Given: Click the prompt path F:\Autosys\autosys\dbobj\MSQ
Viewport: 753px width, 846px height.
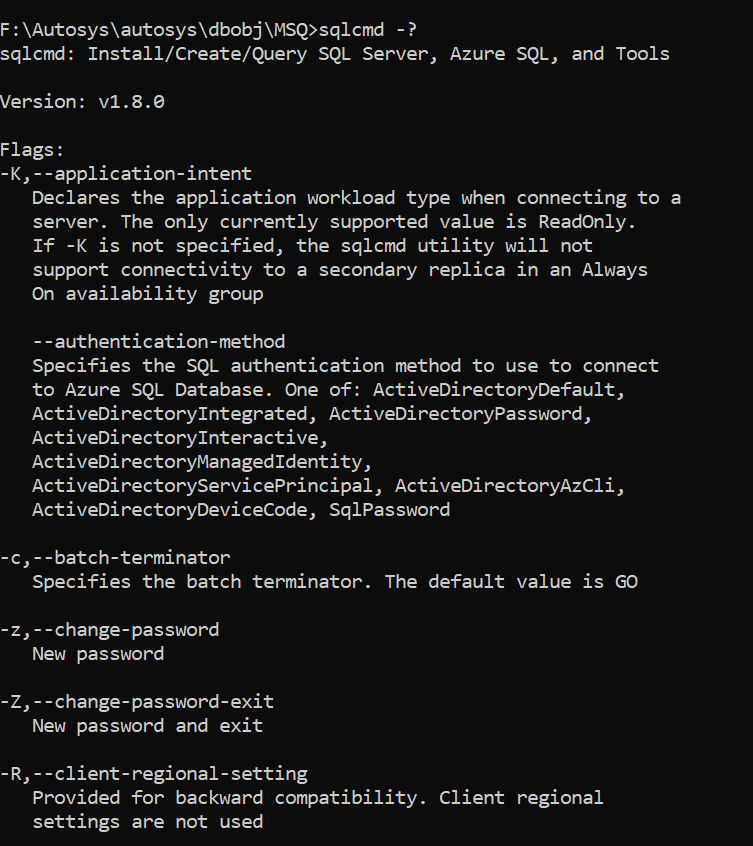Looking at the screenshot, I should click(154, 29).
